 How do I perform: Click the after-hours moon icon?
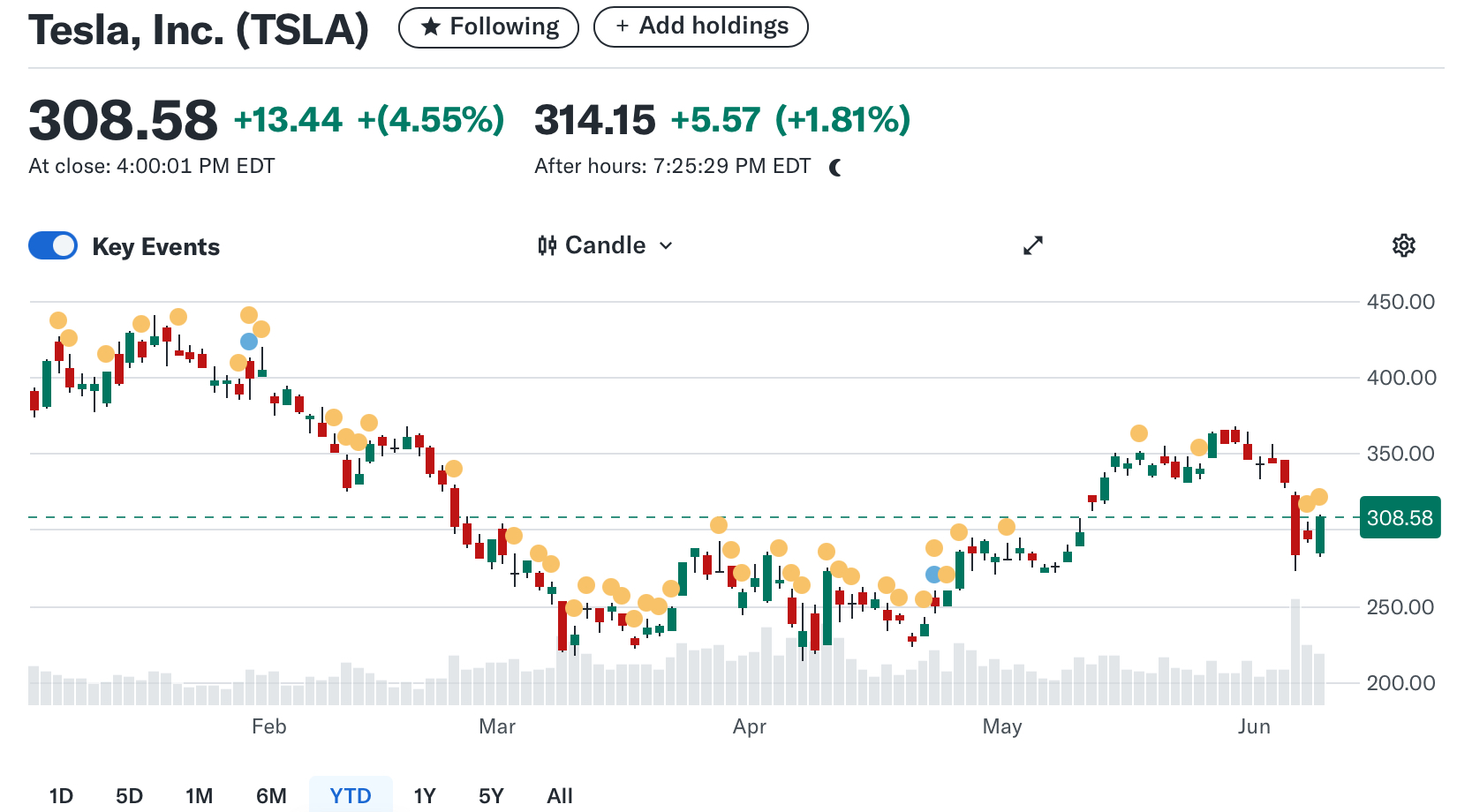point(835,167)
